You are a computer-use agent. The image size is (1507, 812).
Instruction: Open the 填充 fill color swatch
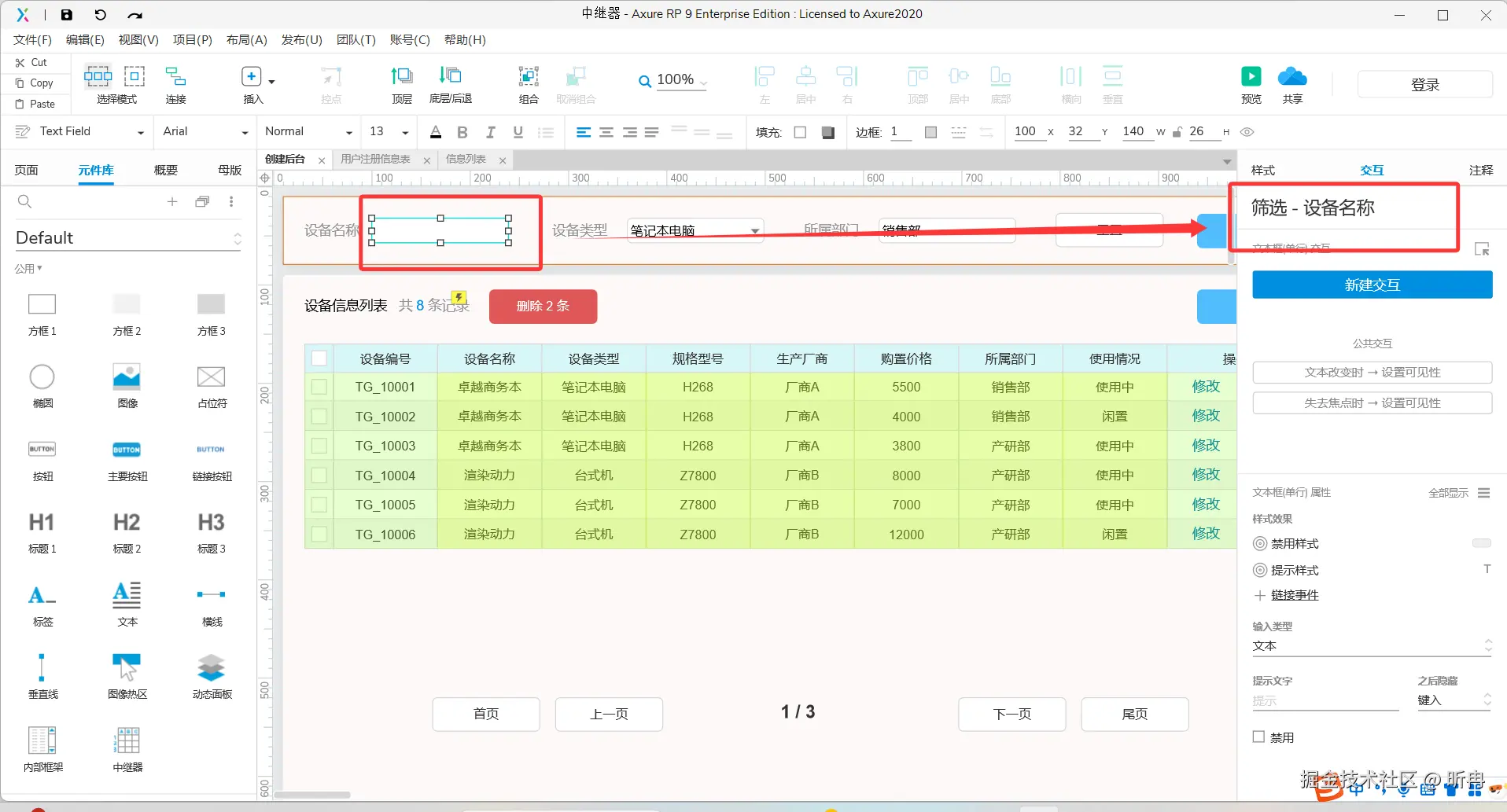[800, 132]
